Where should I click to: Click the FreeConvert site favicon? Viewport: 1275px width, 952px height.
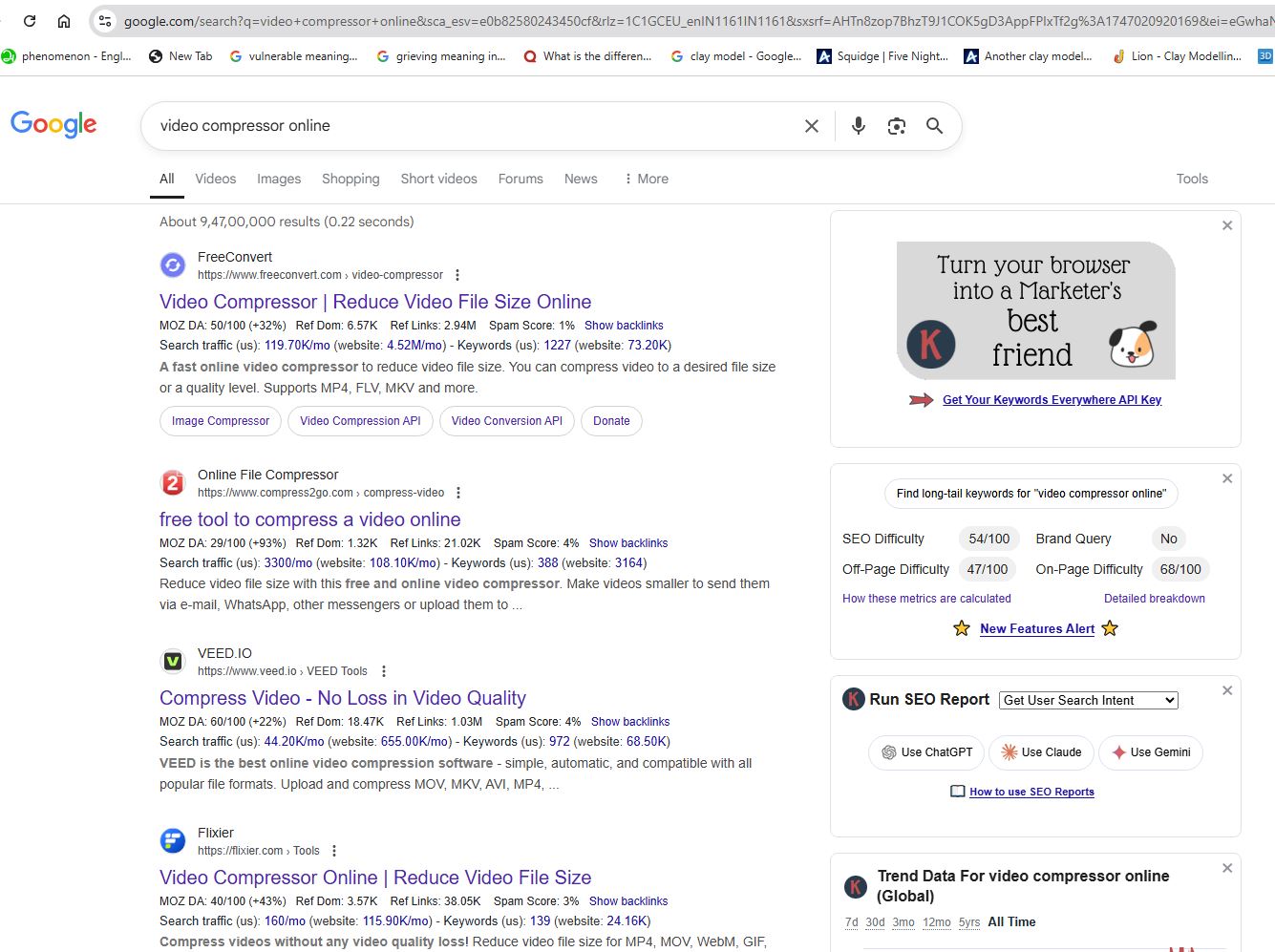tap(173, 265)
